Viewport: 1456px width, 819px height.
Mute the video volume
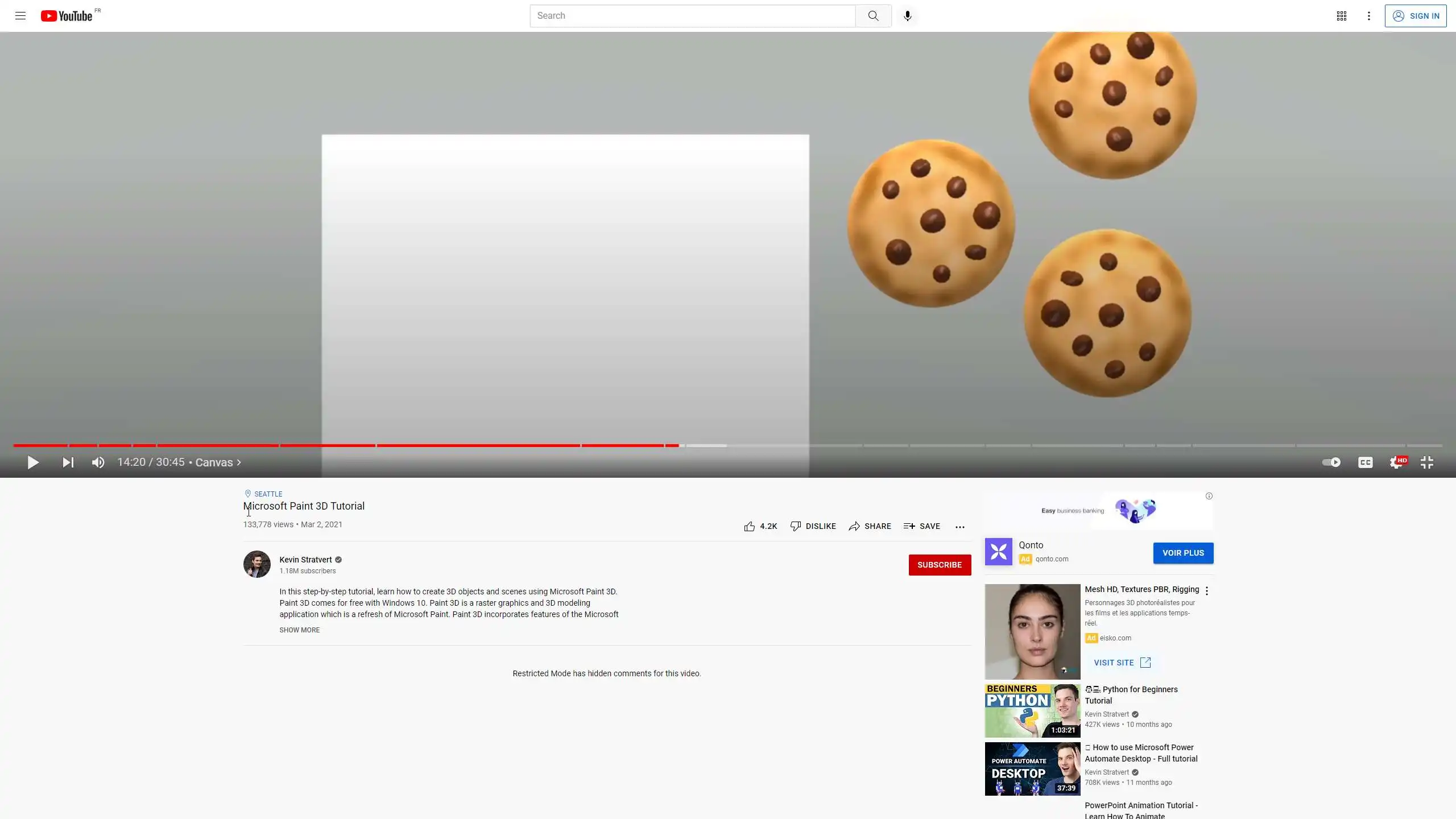point(98,462)
